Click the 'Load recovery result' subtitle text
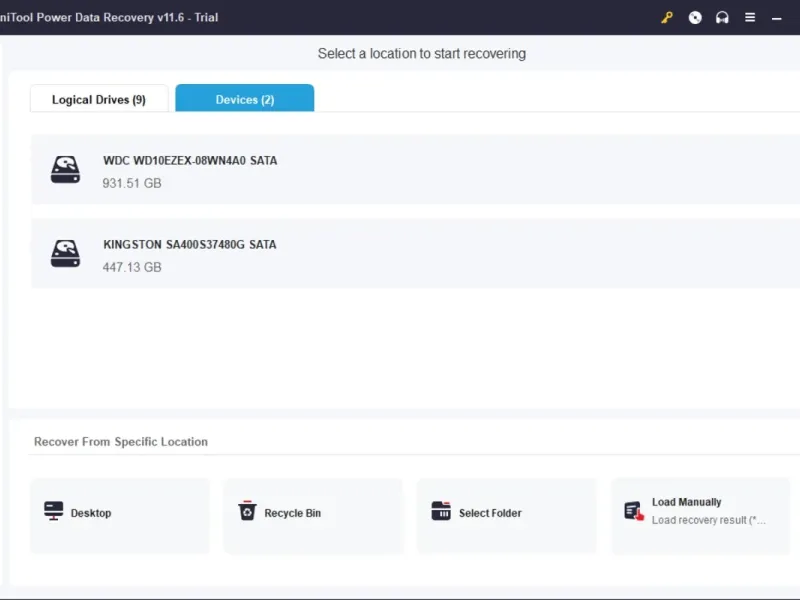The image size is (800, 600). click(x=709, y=520)
